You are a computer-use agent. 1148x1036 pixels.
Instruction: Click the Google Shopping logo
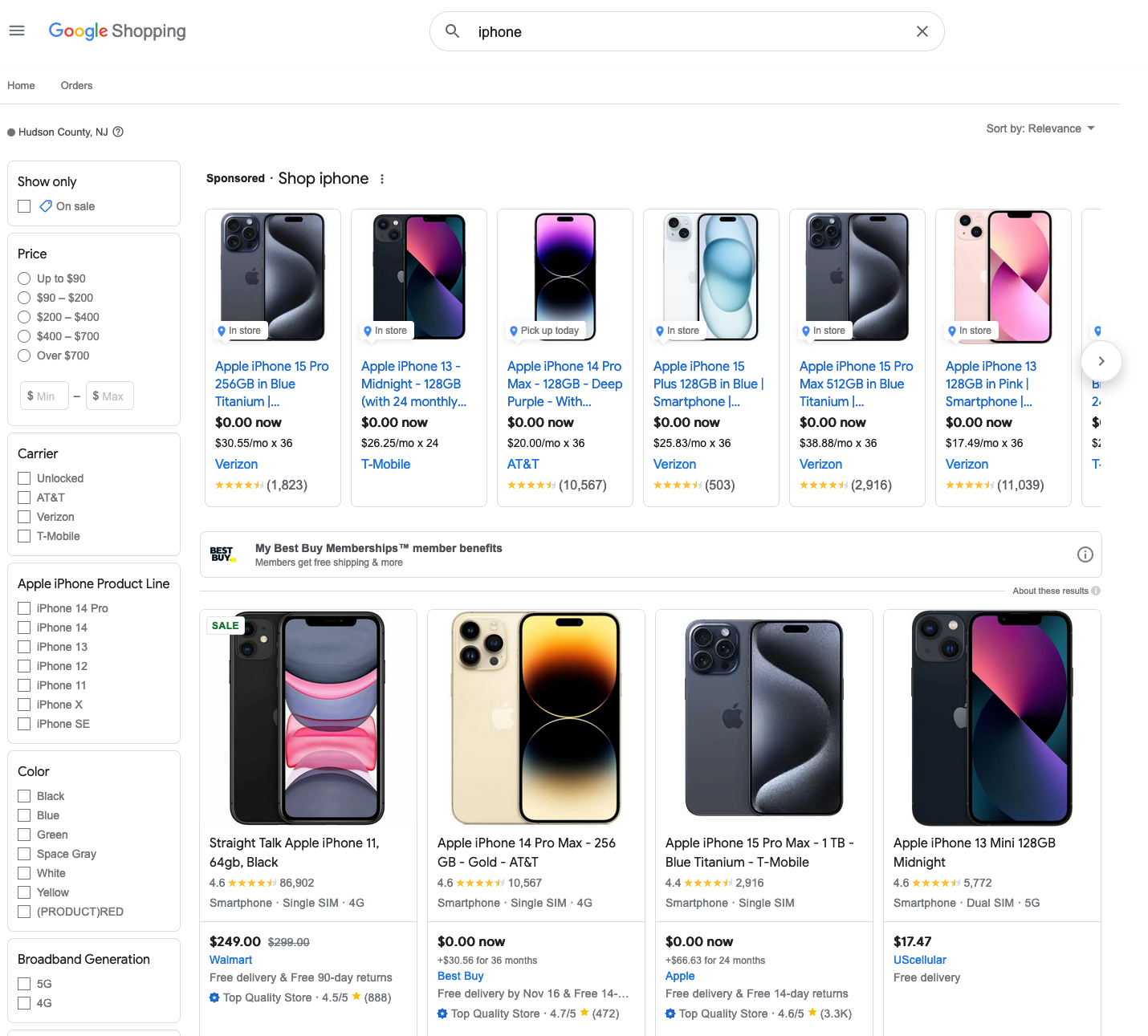[117, 31]
